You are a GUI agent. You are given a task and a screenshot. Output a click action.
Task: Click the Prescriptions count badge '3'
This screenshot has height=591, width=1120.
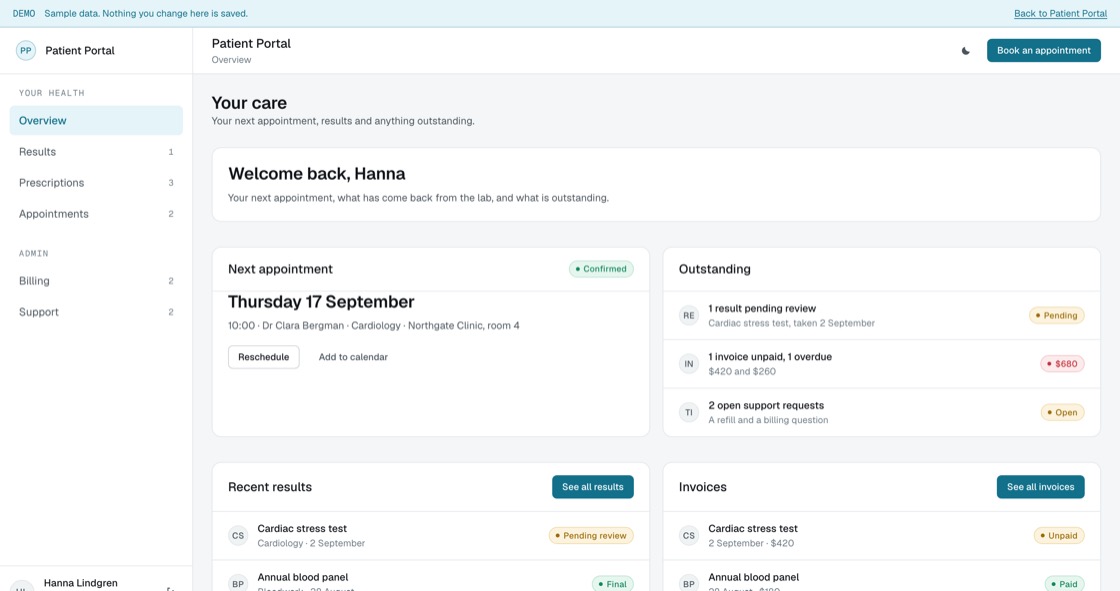[171, 183]
